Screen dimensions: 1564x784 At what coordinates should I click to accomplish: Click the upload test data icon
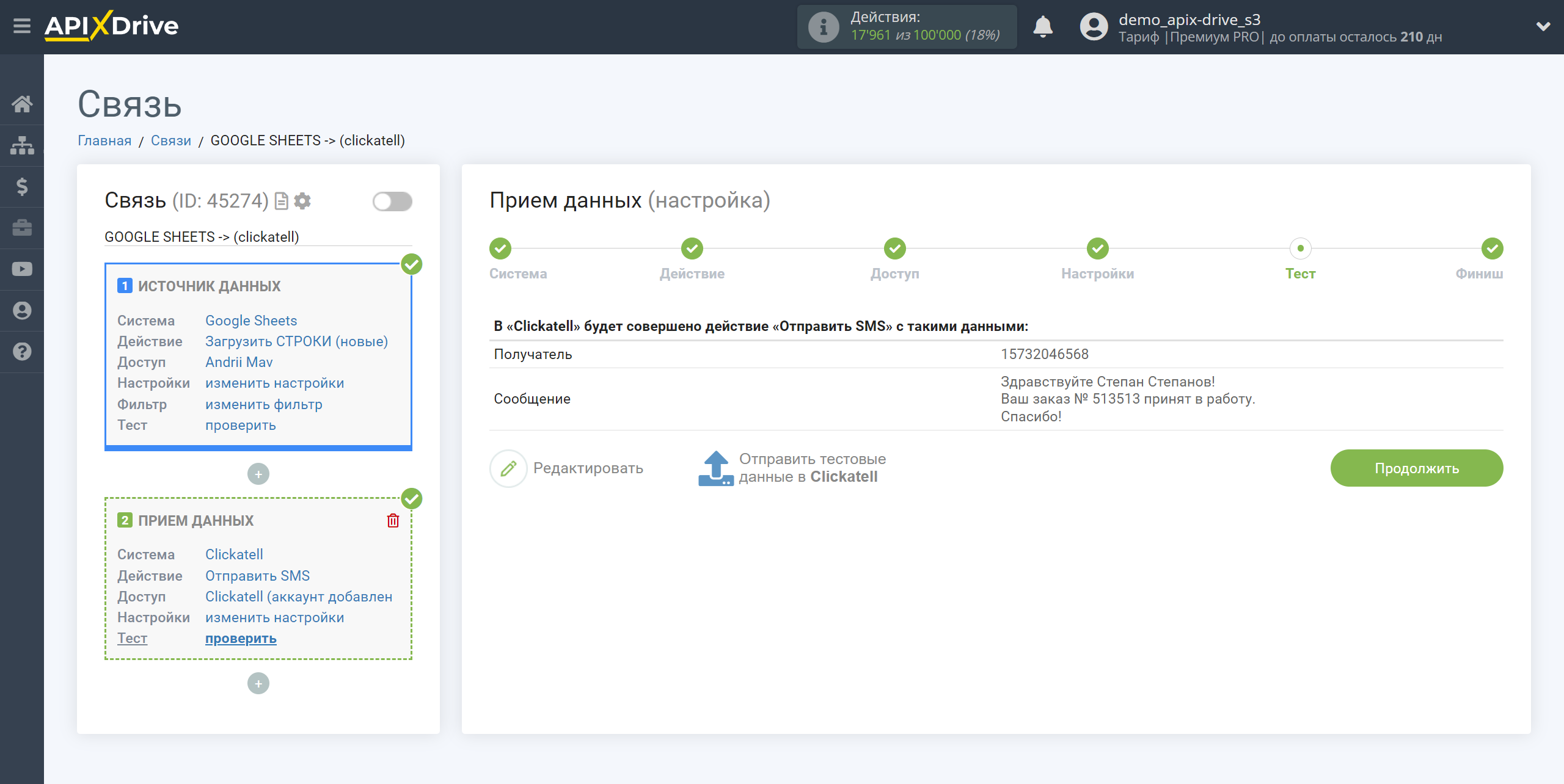tap(715, 468)
